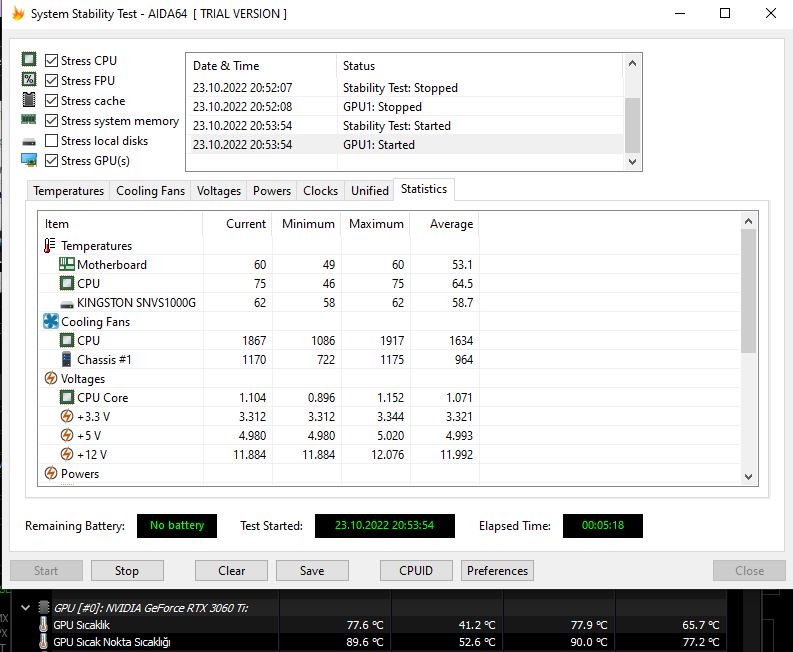This screenshot has height=652, width=793.
Task: Click the +12 V bolt icon
Action: (x=67, y=454)
